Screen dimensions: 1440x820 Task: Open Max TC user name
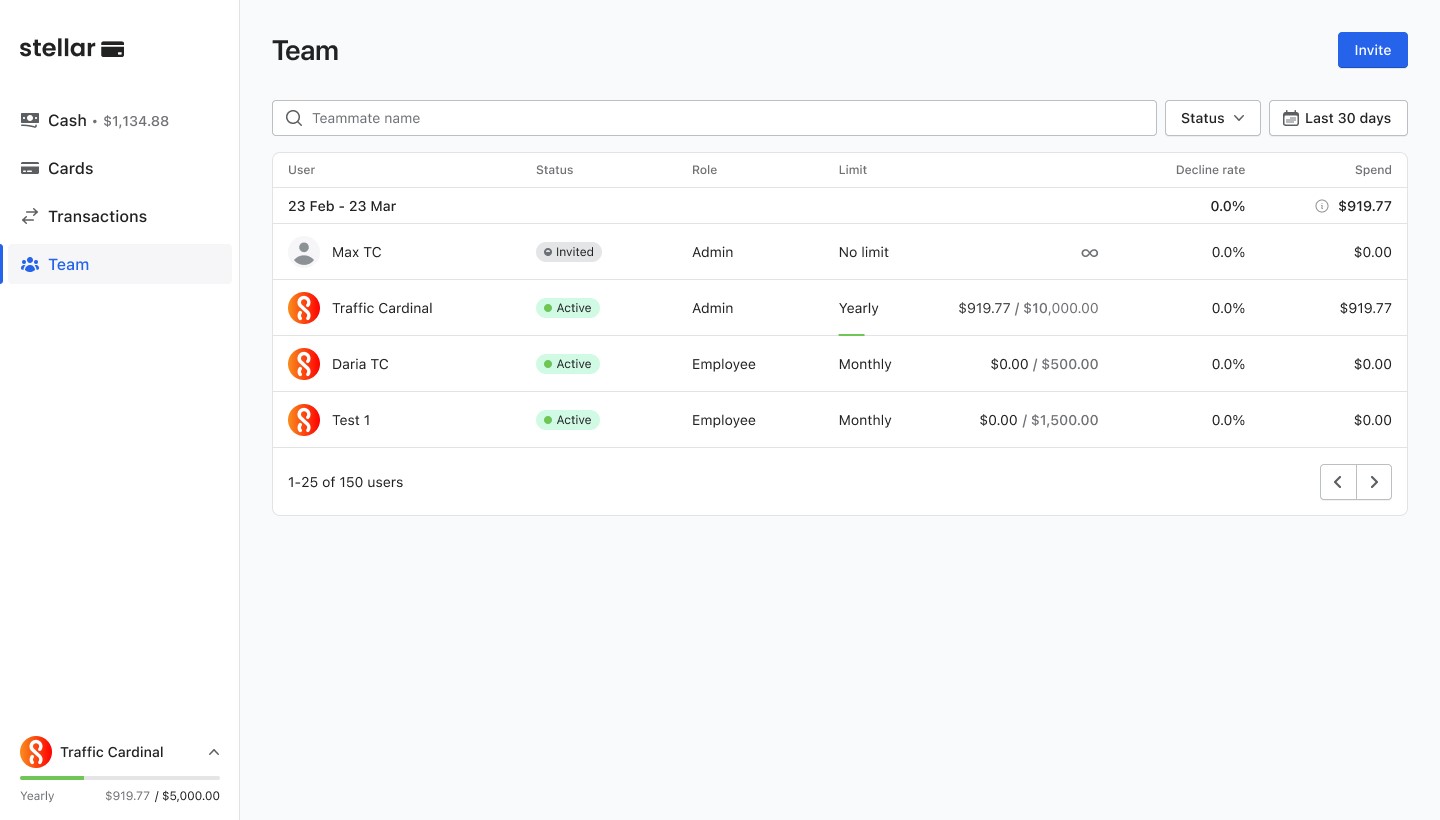357,252
